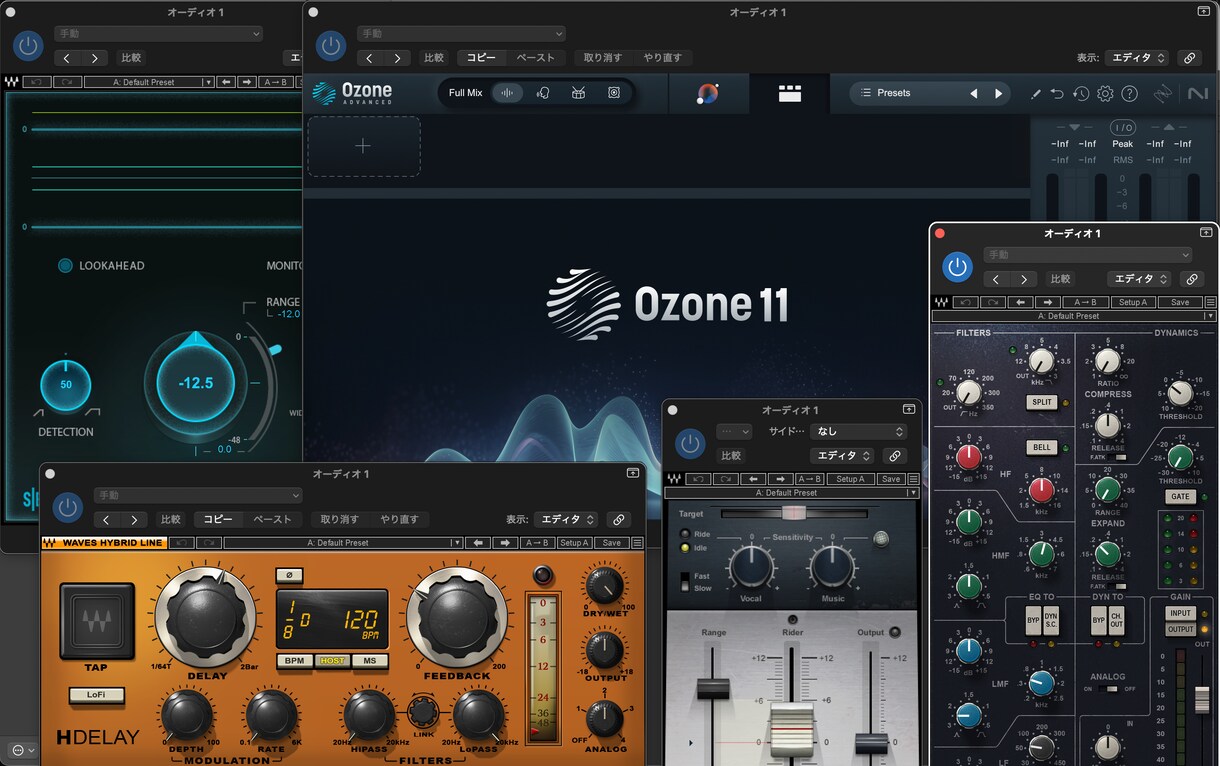The width and height of the screenshot is (1220, 766).
Task: Click the large threshold knob showing -12.5
Action: (x=195, y=383)
